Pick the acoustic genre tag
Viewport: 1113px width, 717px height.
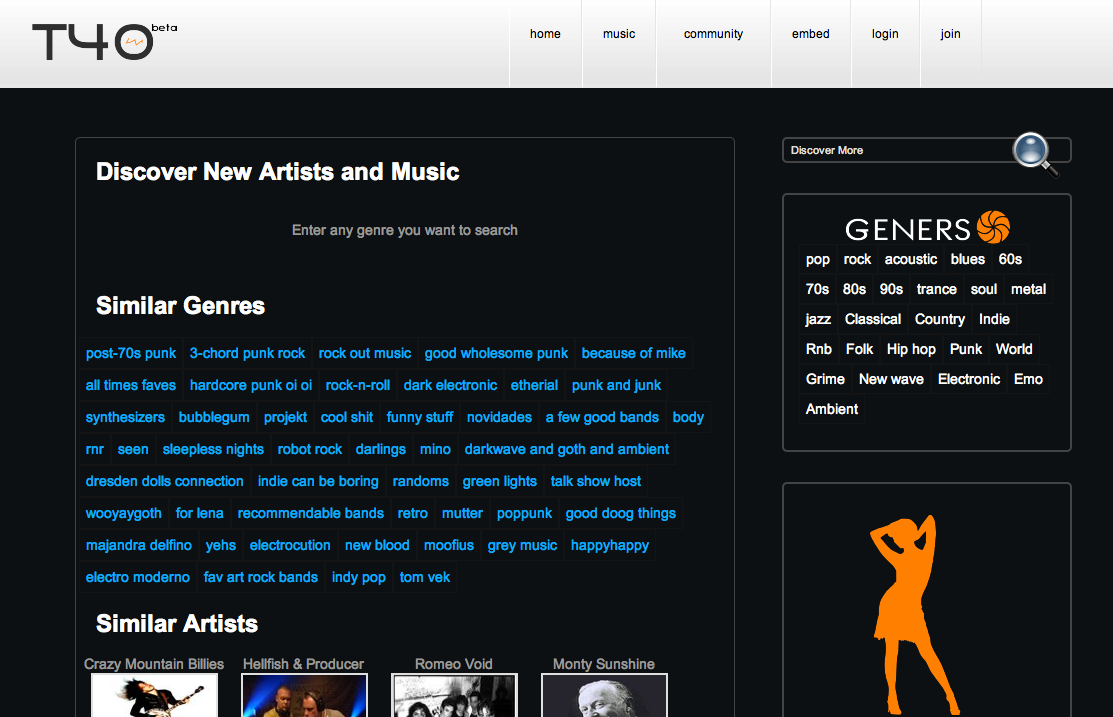pyautogui.click(x=911, y=259)
